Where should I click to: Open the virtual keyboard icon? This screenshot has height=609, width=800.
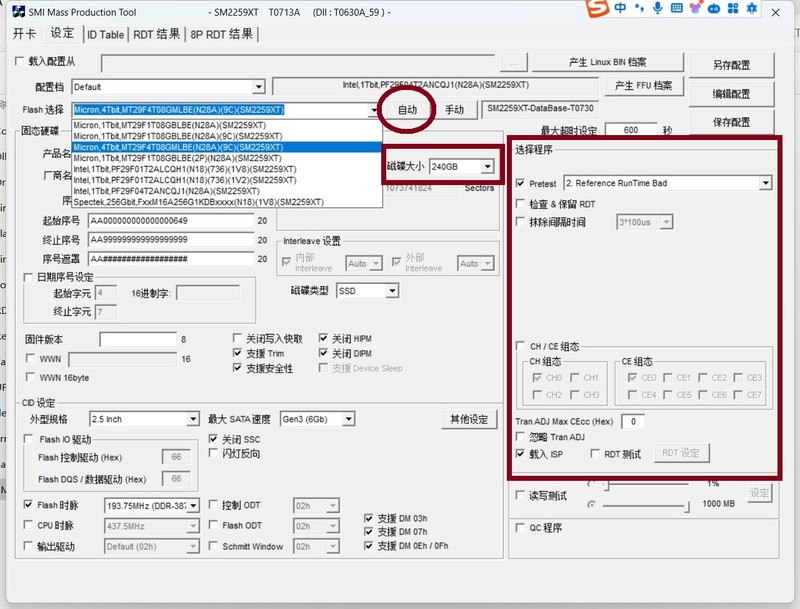point(677,10)
